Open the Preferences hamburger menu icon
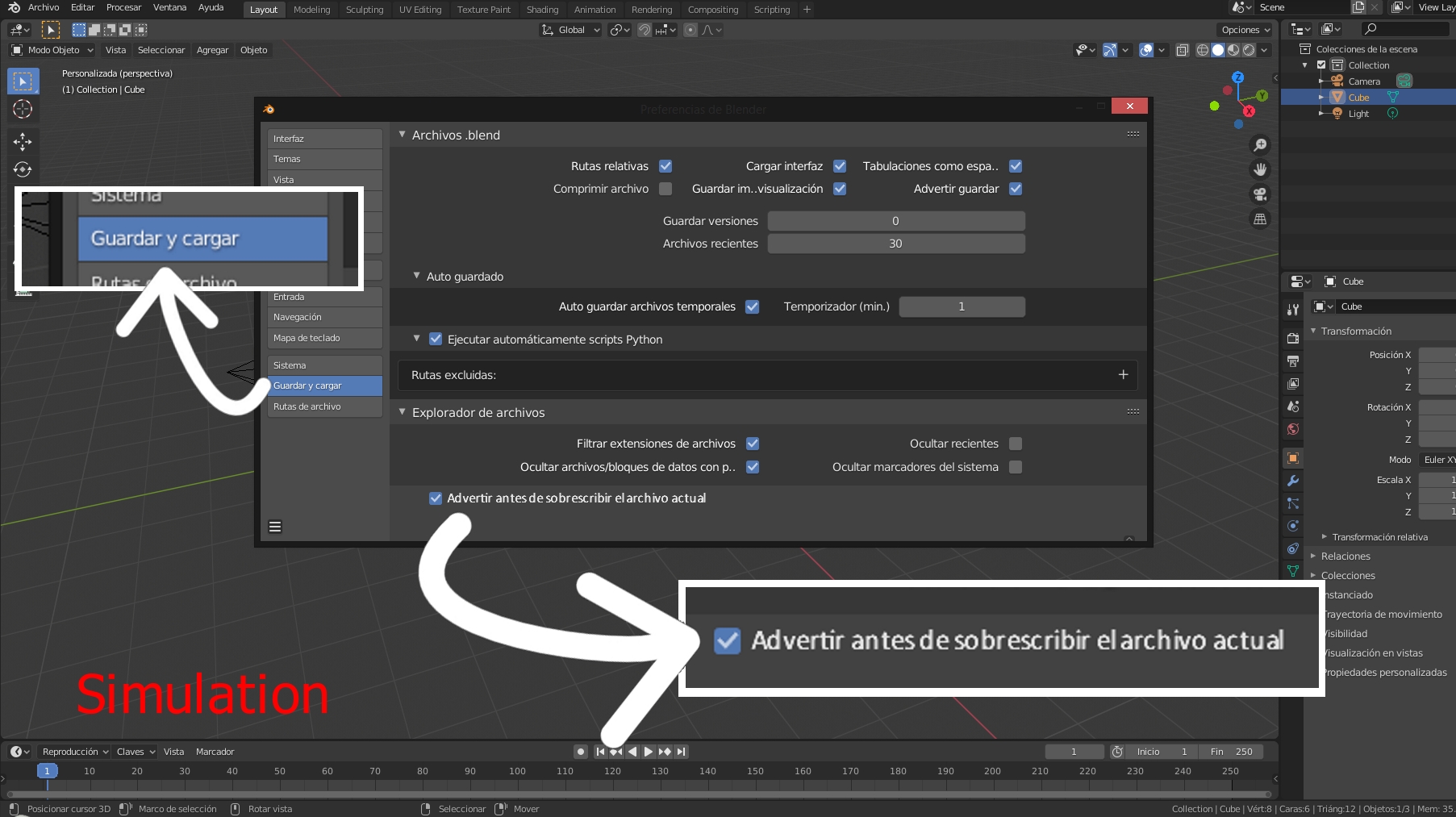The width and height of the screenshot is (1456, 817). [x=275, y=527]
